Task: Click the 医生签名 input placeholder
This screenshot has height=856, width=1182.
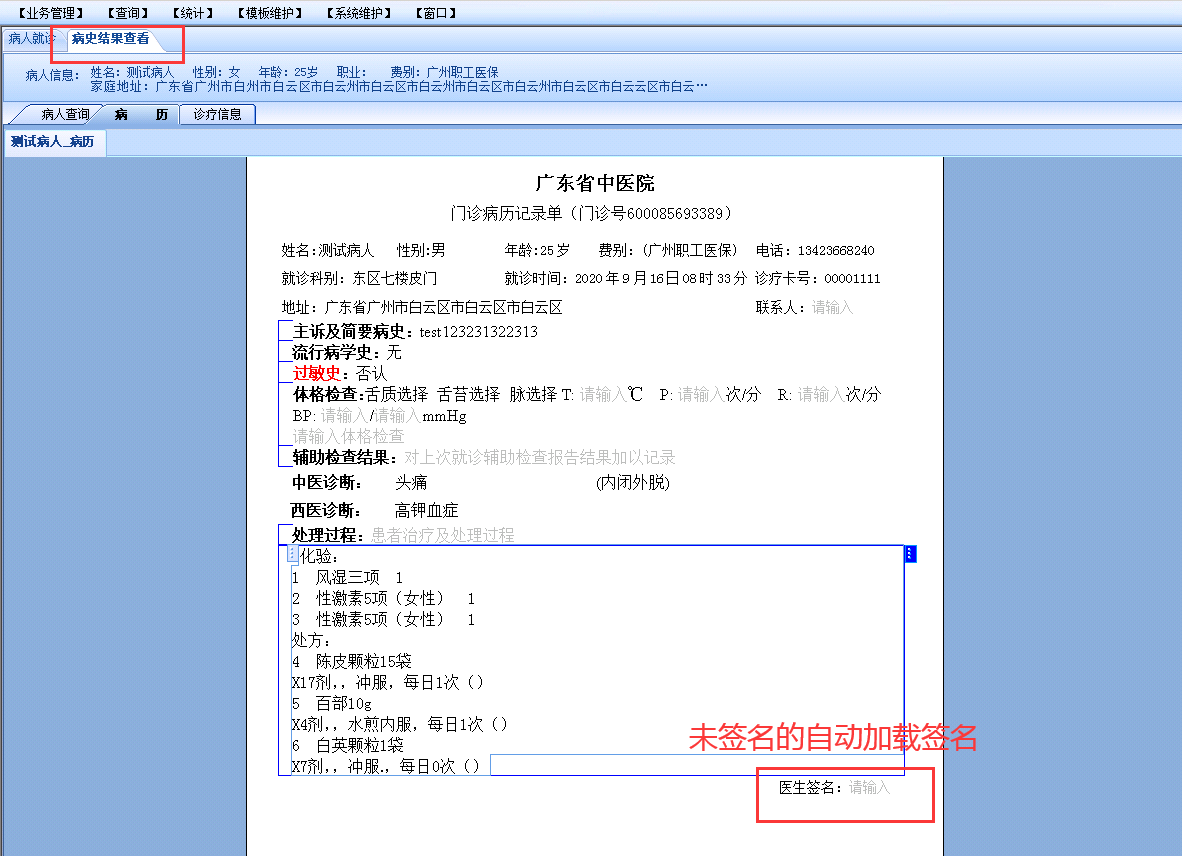Action: pyautogui.click(x=869, y=787)
